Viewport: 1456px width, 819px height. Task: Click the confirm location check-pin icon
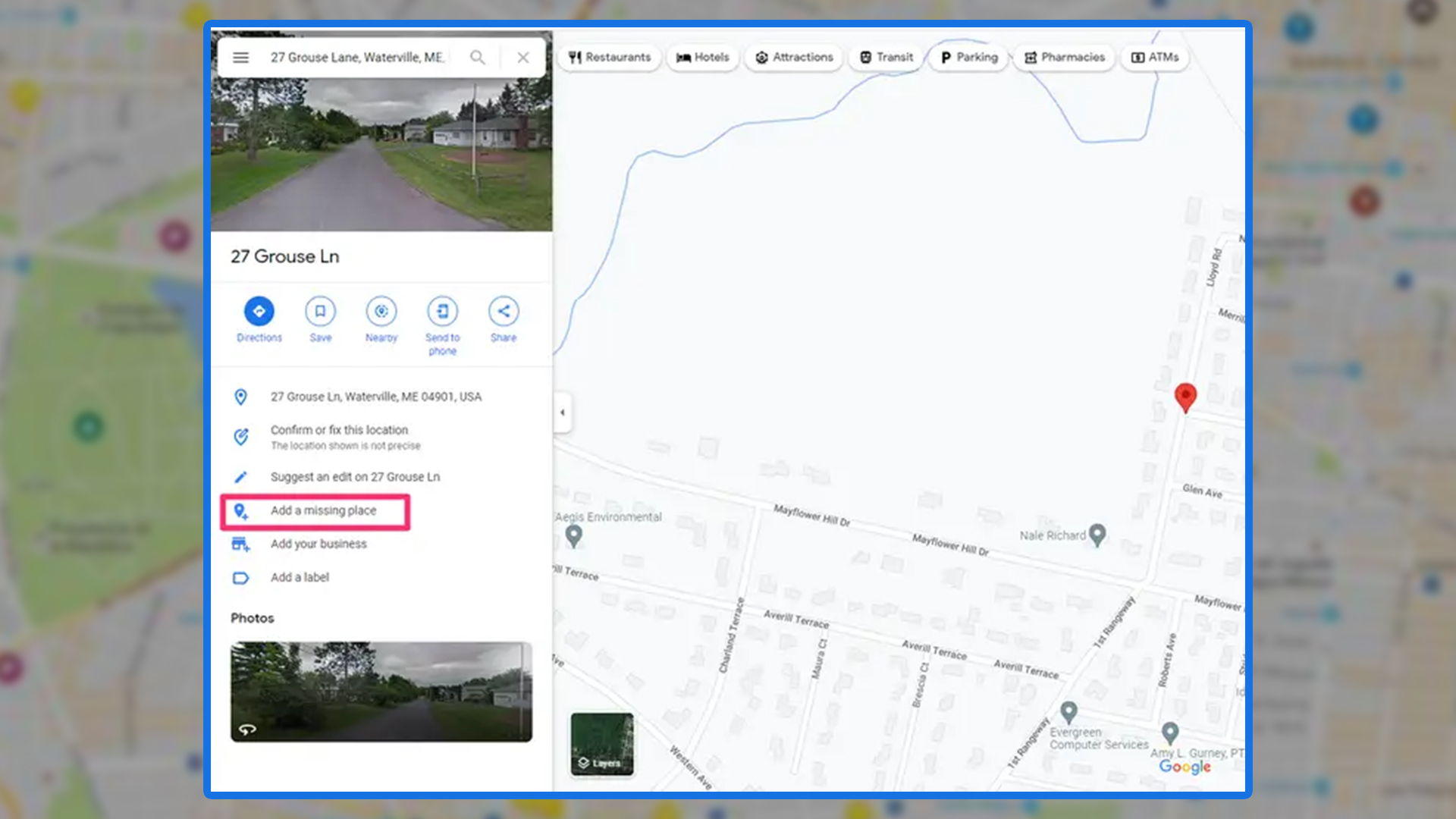240,437
